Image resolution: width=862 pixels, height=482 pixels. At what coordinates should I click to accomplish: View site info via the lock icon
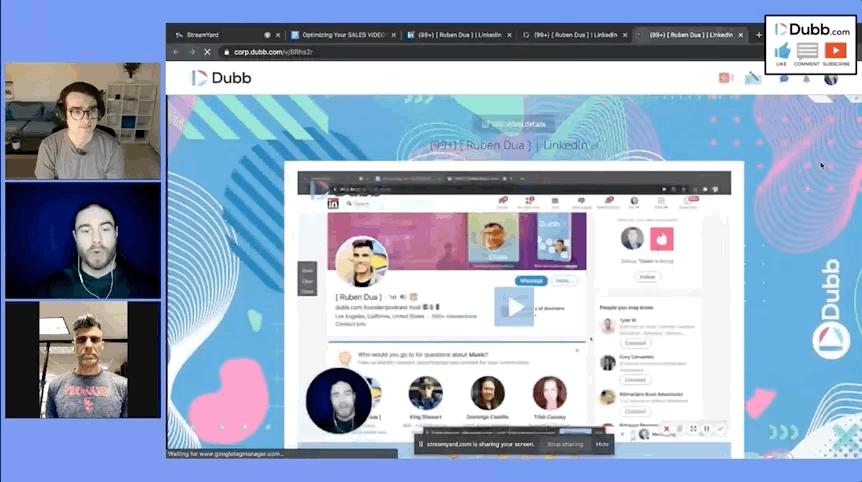click(x=226, y=52)
